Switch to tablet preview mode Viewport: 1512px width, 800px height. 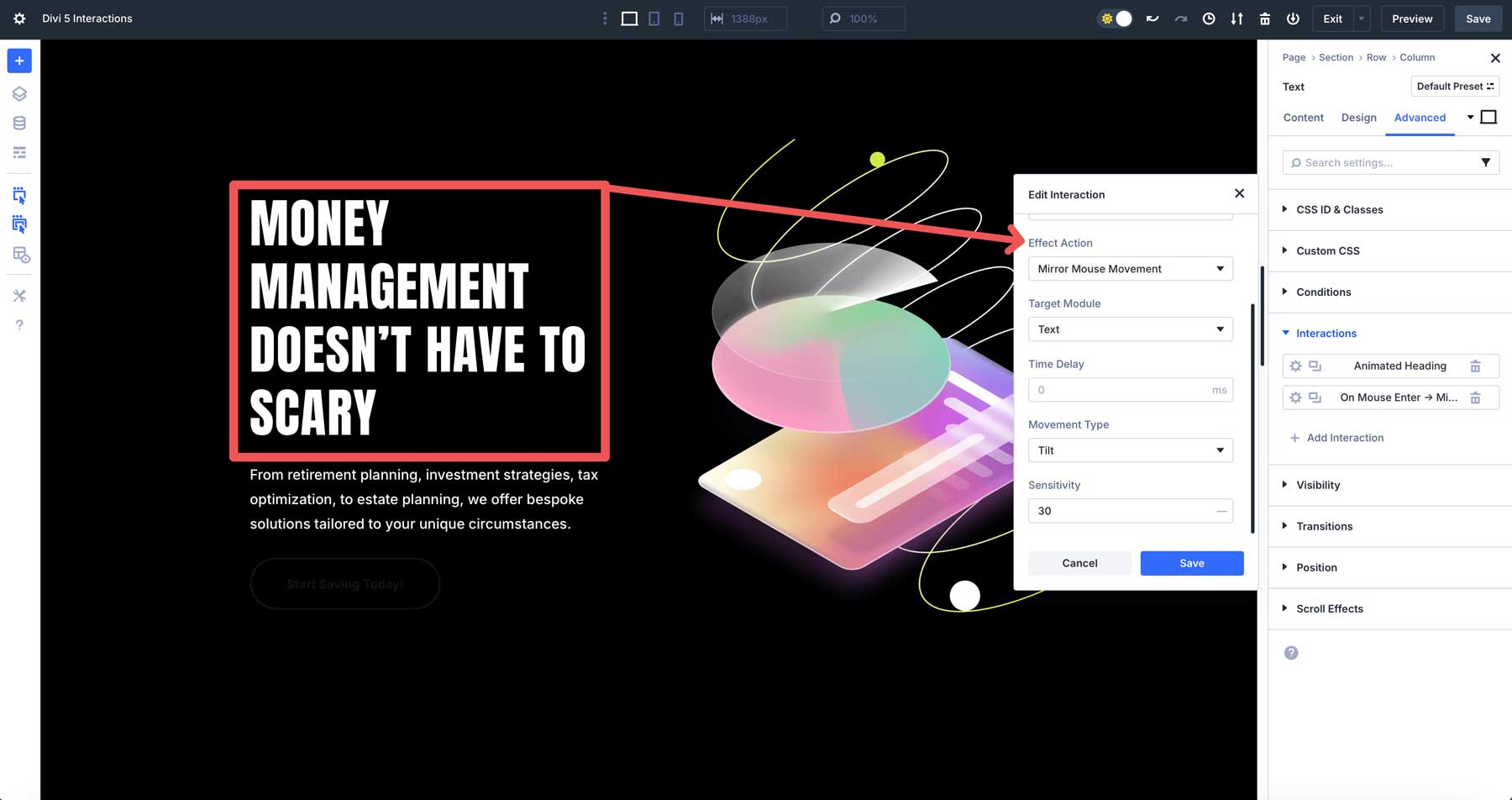coord(654,18)
